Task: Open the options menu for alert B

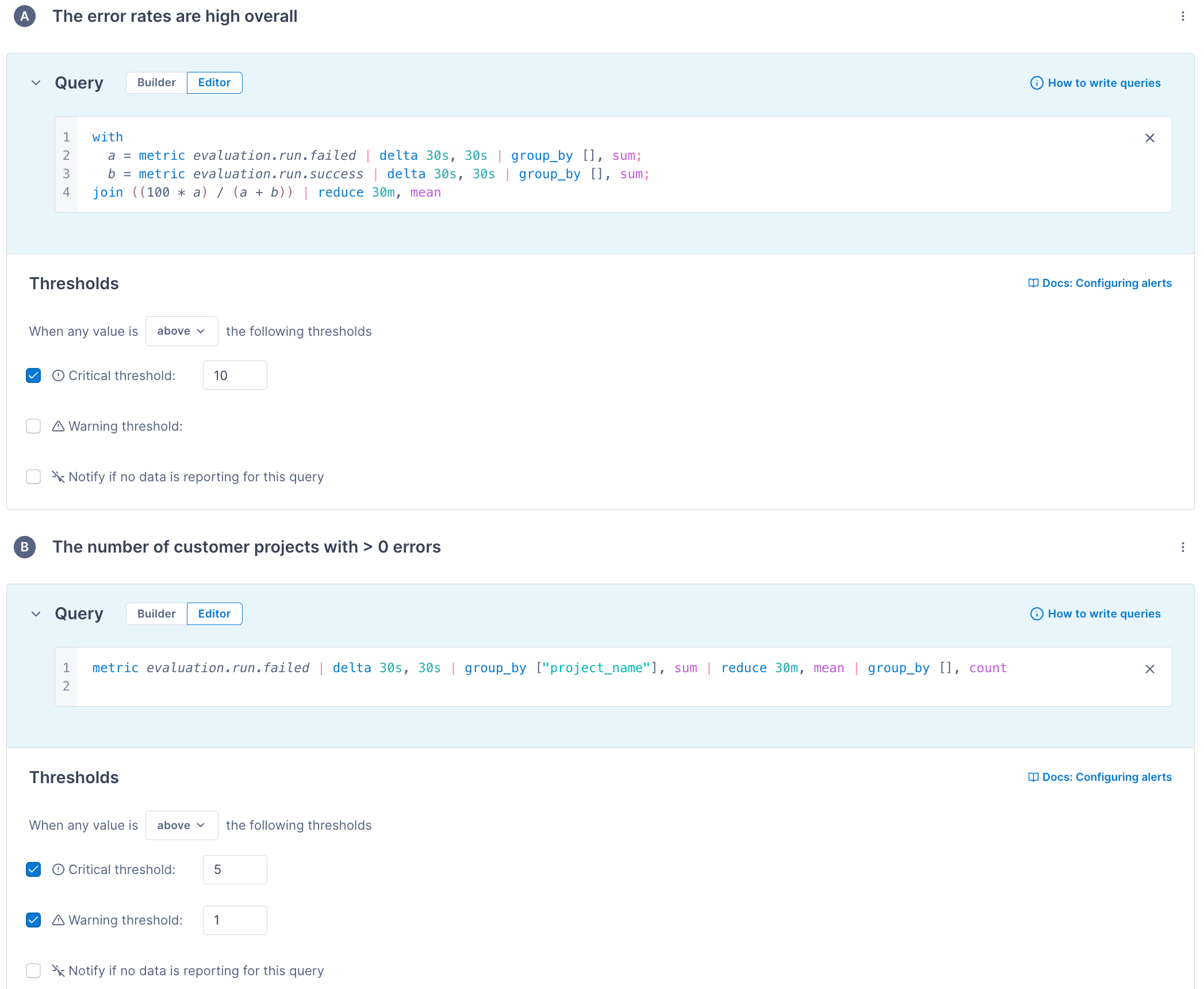Action: tap(1183, 547)
